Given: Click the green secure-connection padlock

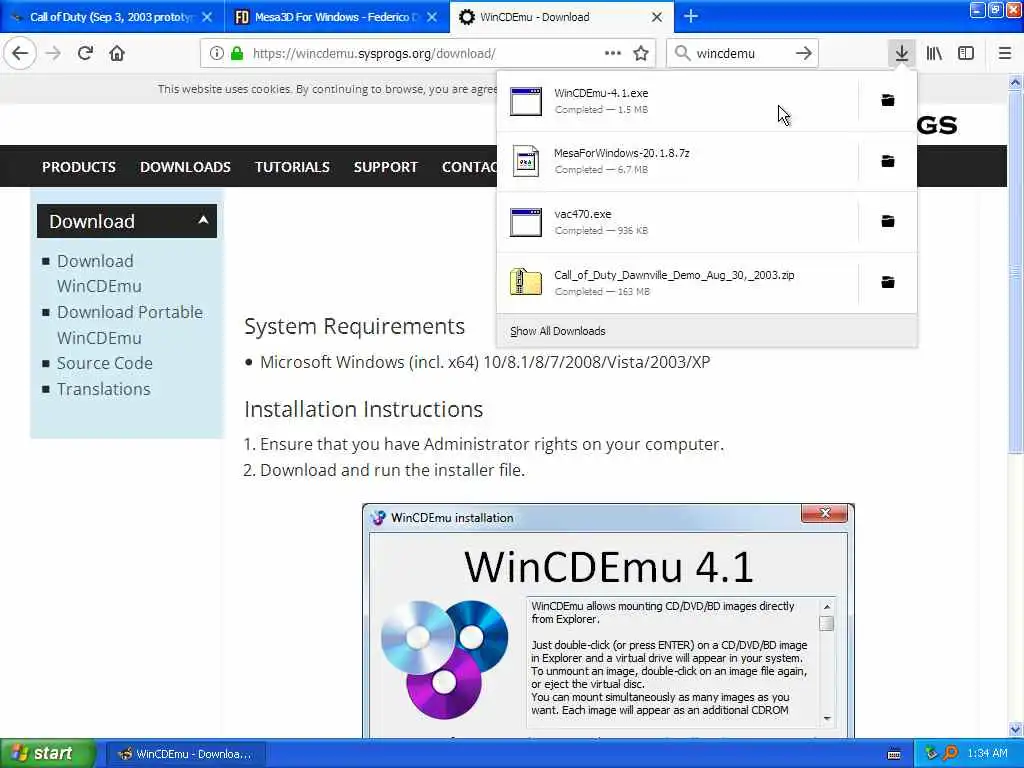Looking at the screenshot, I should coord(237,53).
